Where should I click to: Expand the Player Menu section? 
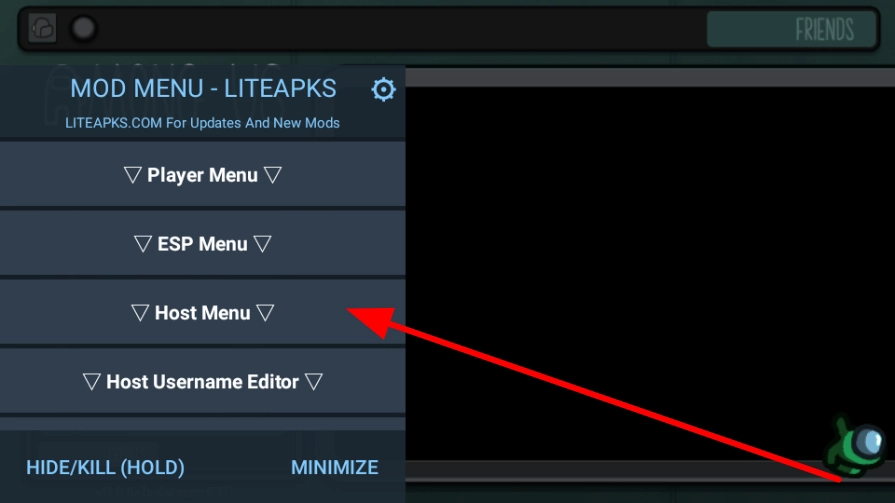tap(203, 175)
